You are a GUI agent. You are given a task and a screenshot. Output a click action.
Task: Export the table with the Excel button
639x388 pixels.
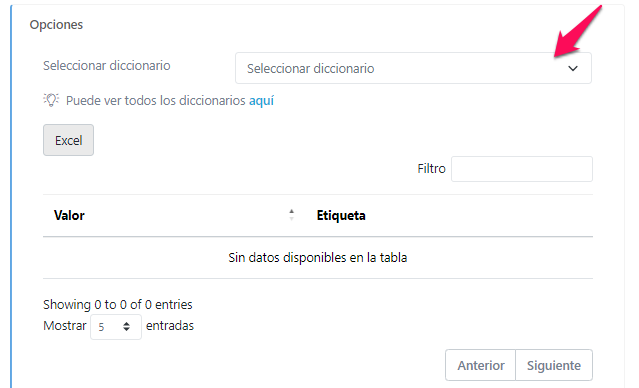(x=68, y=140)
